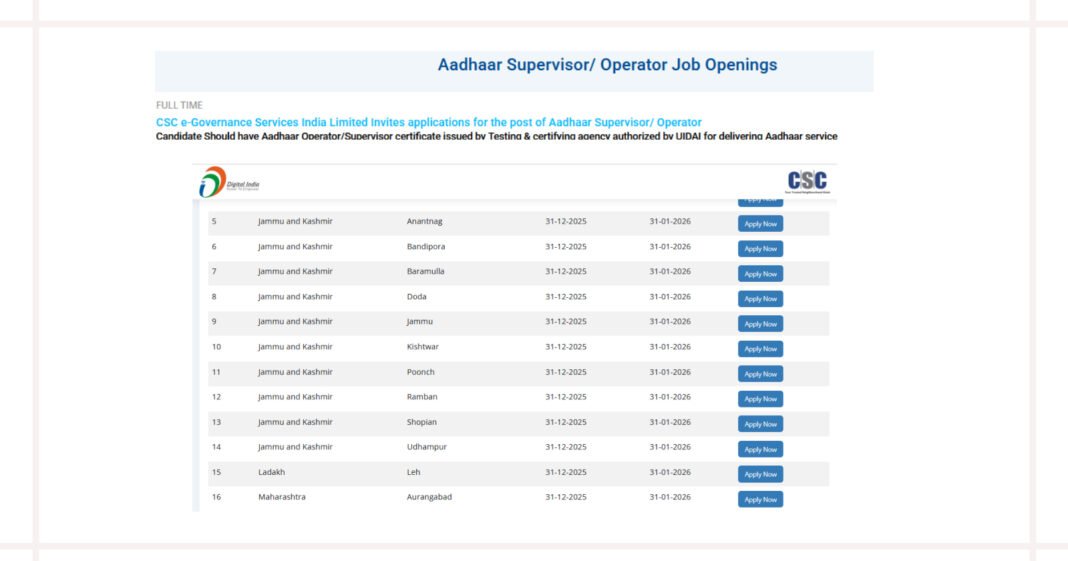The width and height of the screenshot is (1068, 561).
Task: Select the Leh district cell
Action: (413, 472)
